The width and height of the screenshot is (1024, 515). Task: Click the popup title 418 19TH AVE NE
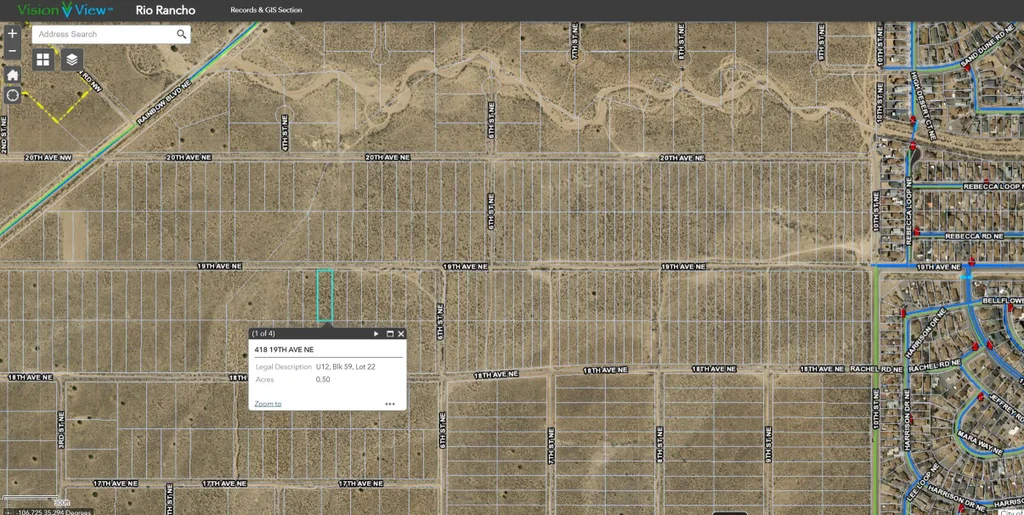284,350
